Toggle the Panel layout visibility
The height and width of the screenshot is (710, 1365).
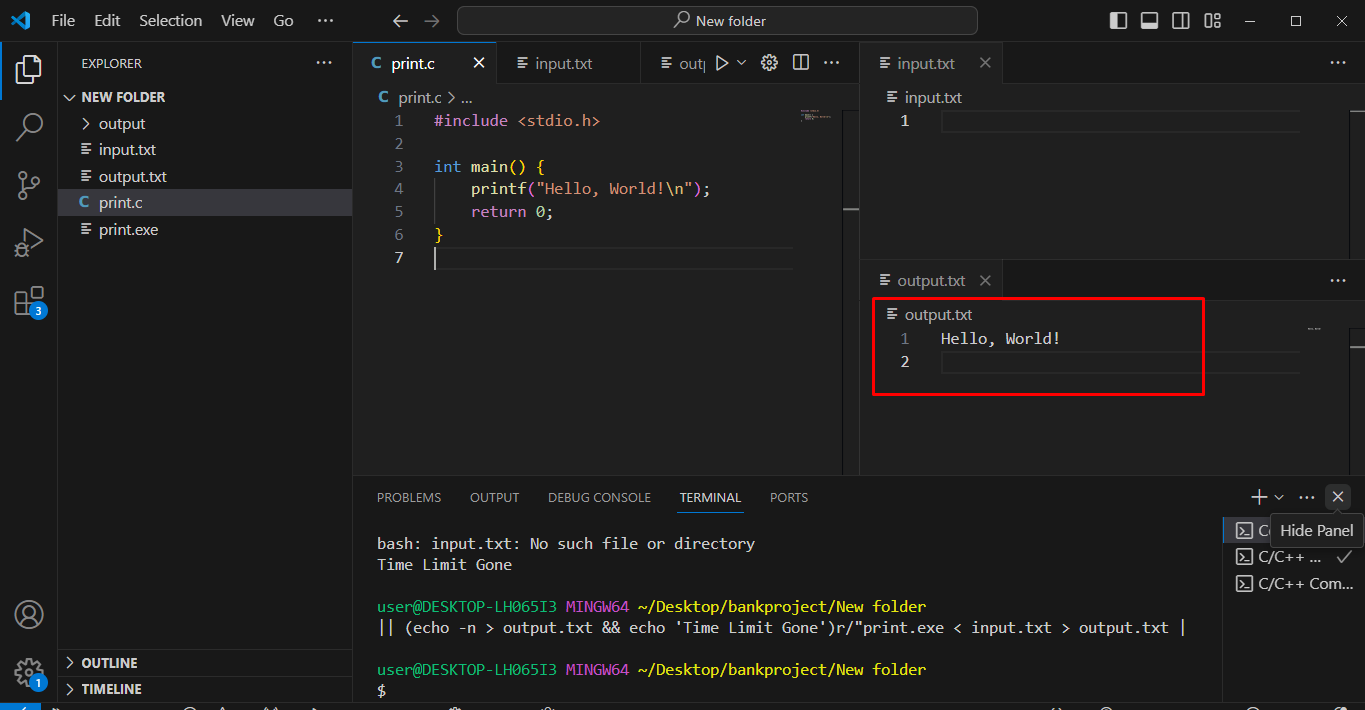point(1148,19)
